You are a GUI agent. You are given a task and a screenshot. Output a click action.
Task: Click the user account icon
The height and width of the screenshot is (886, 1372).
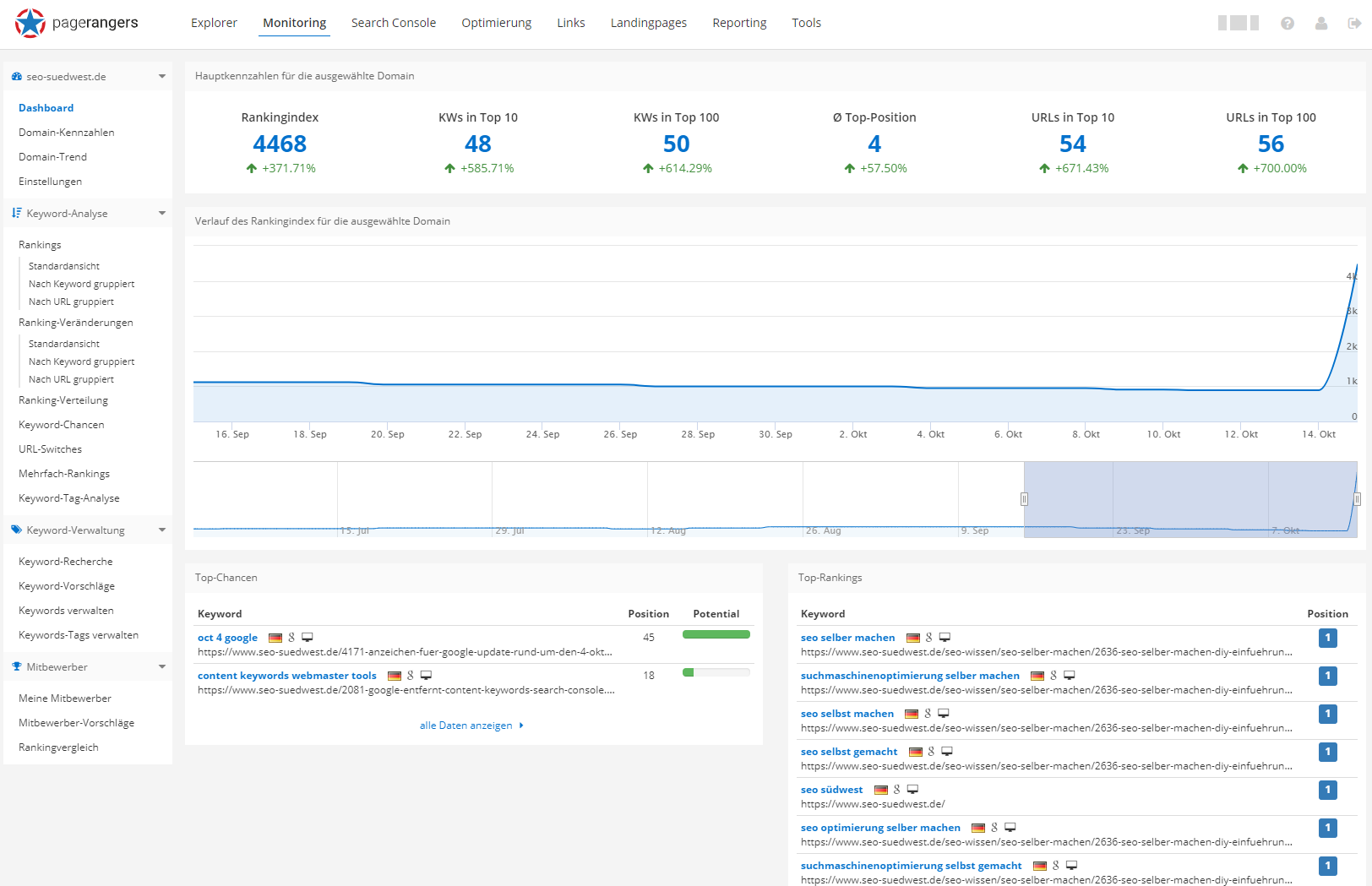click(1320, 24)
